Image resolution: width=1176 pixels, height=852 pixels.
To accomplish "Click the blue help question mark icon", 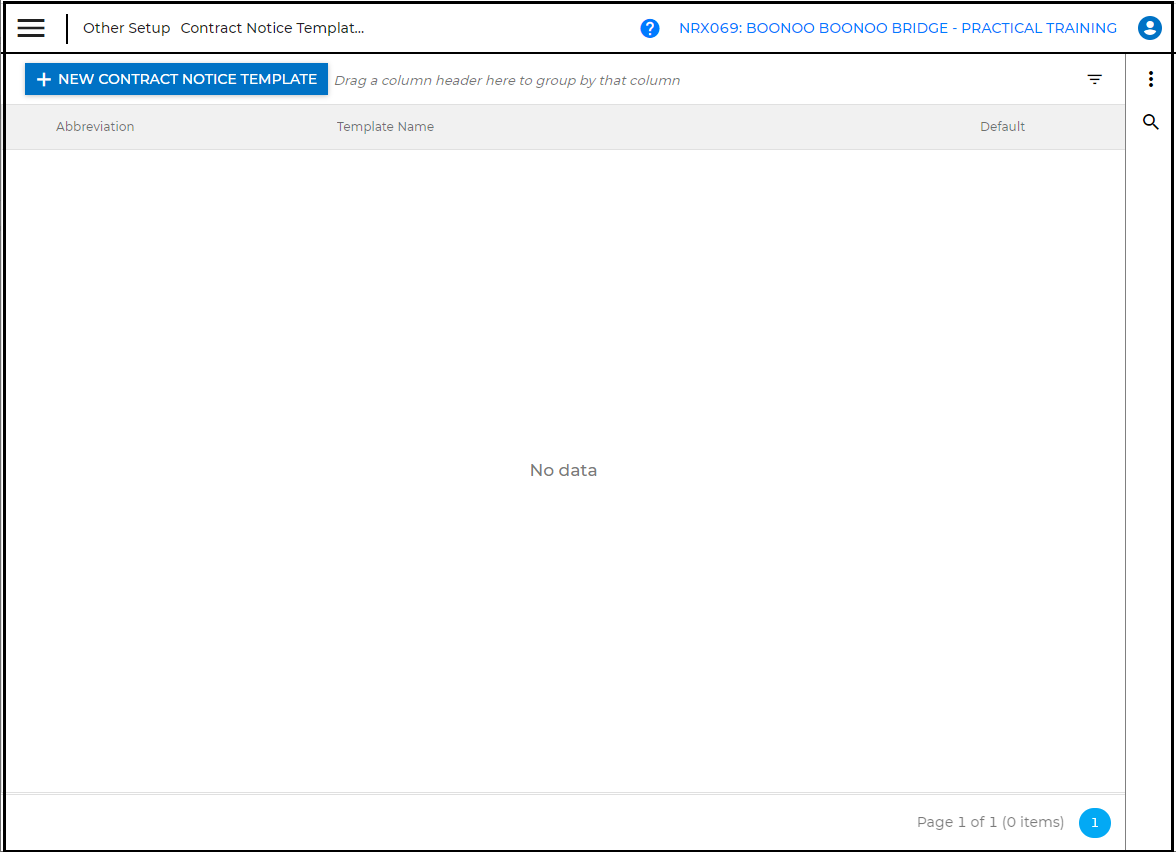I will [650, 28].
